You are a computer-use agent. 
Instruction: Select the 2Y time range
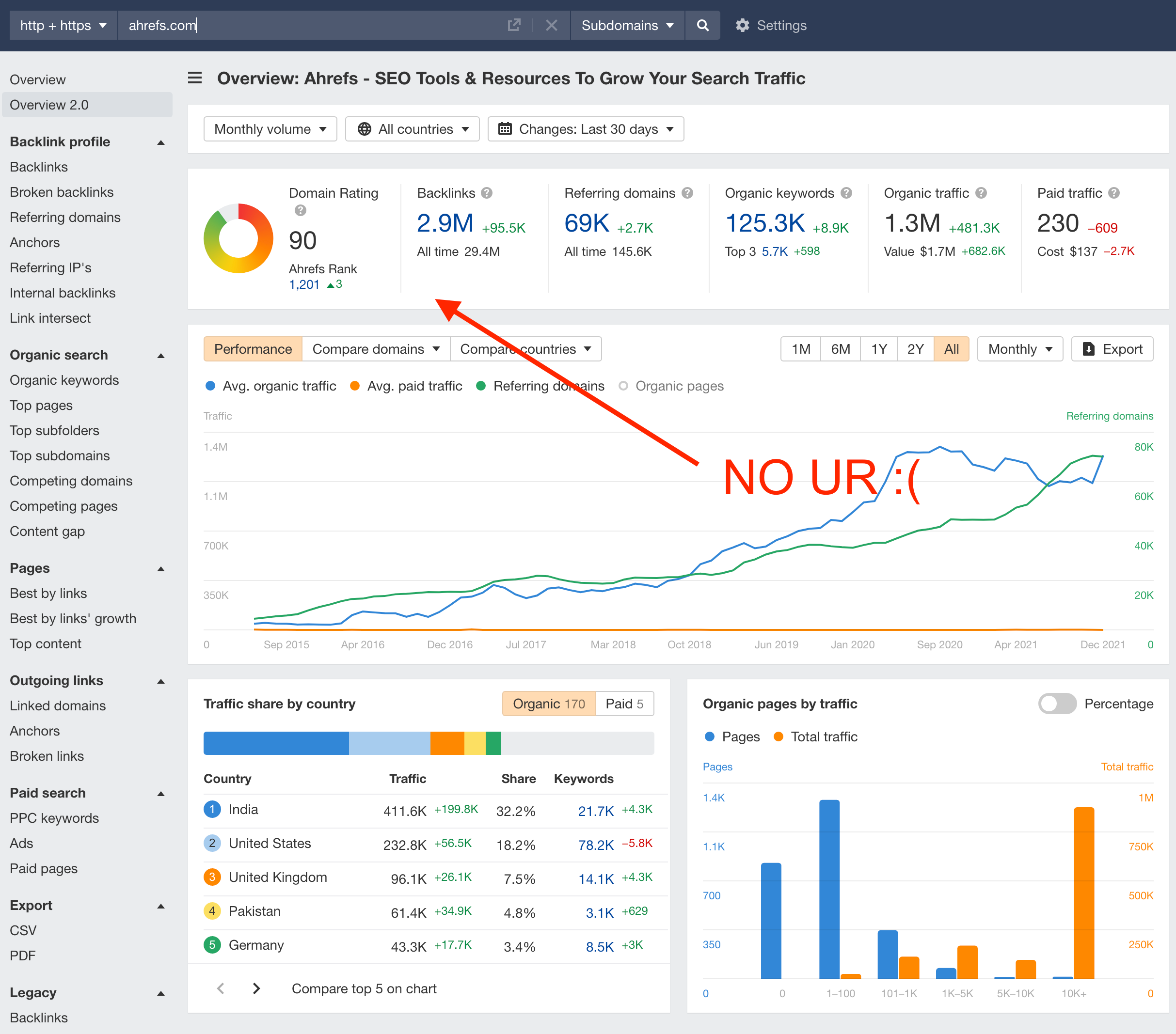click(915, 349)
